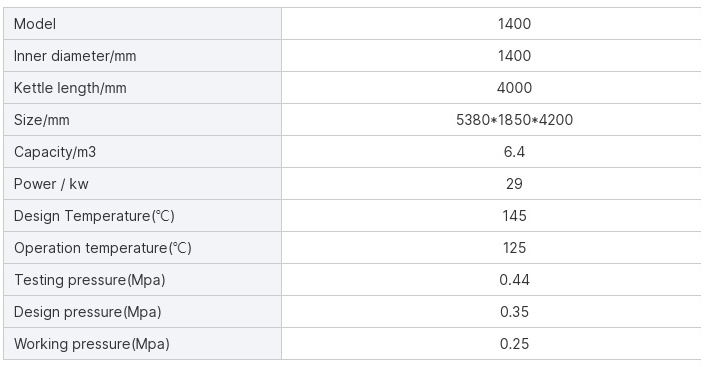Click the Kettle length/mm label

(70, 88)
